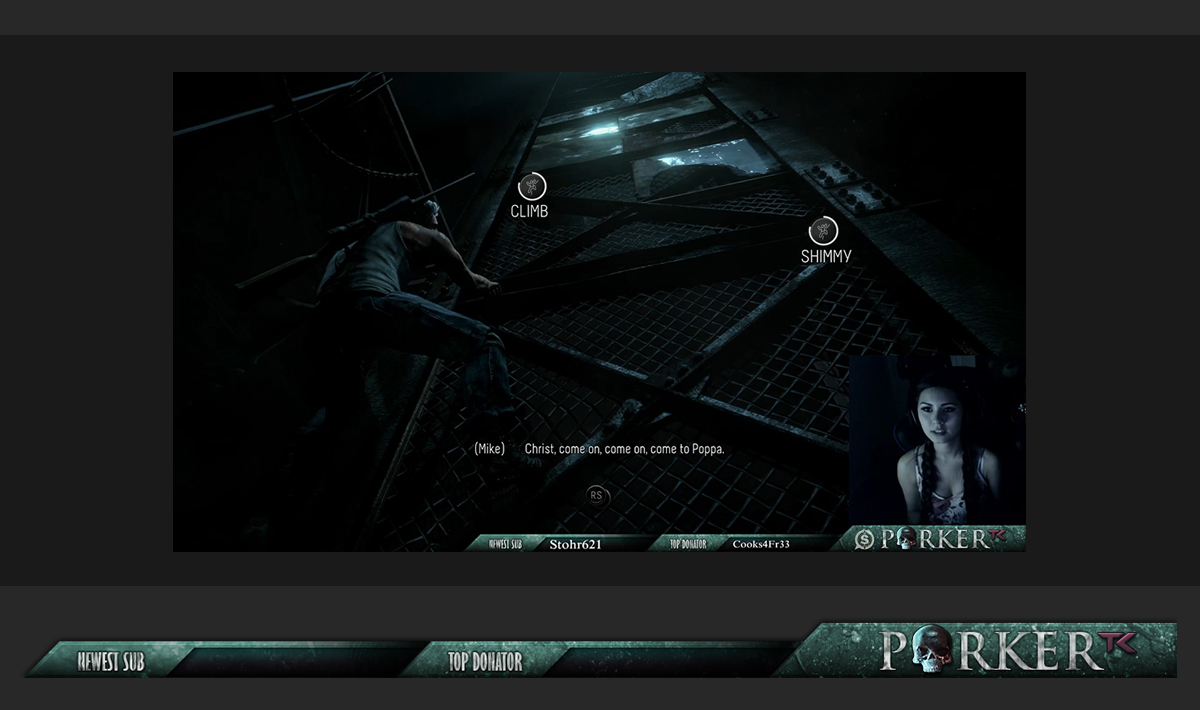Click the '(Mike)' speaker name in subtitles

tap(489, 449)
